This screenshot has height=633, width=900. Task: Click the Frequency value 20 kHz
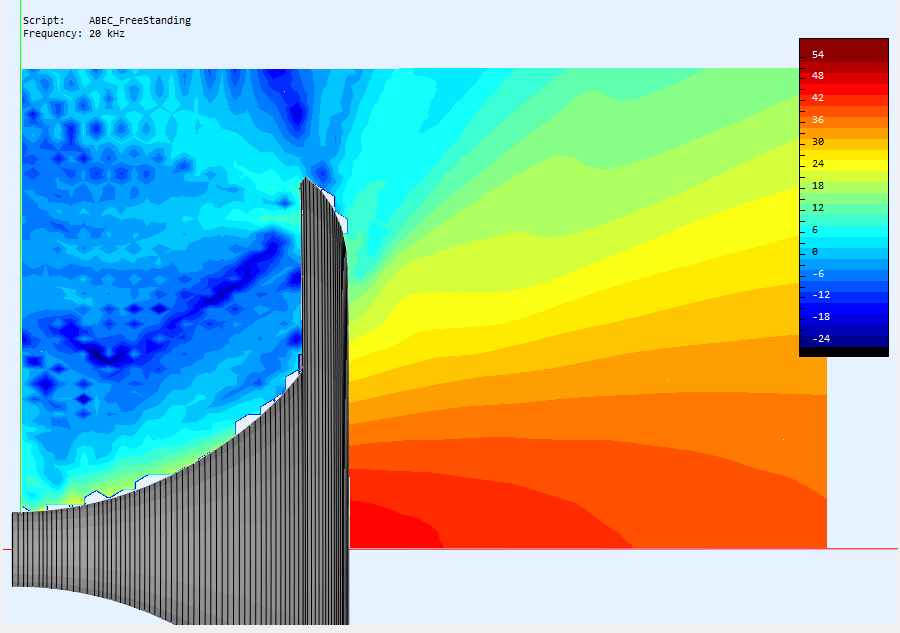click(107, 34)
